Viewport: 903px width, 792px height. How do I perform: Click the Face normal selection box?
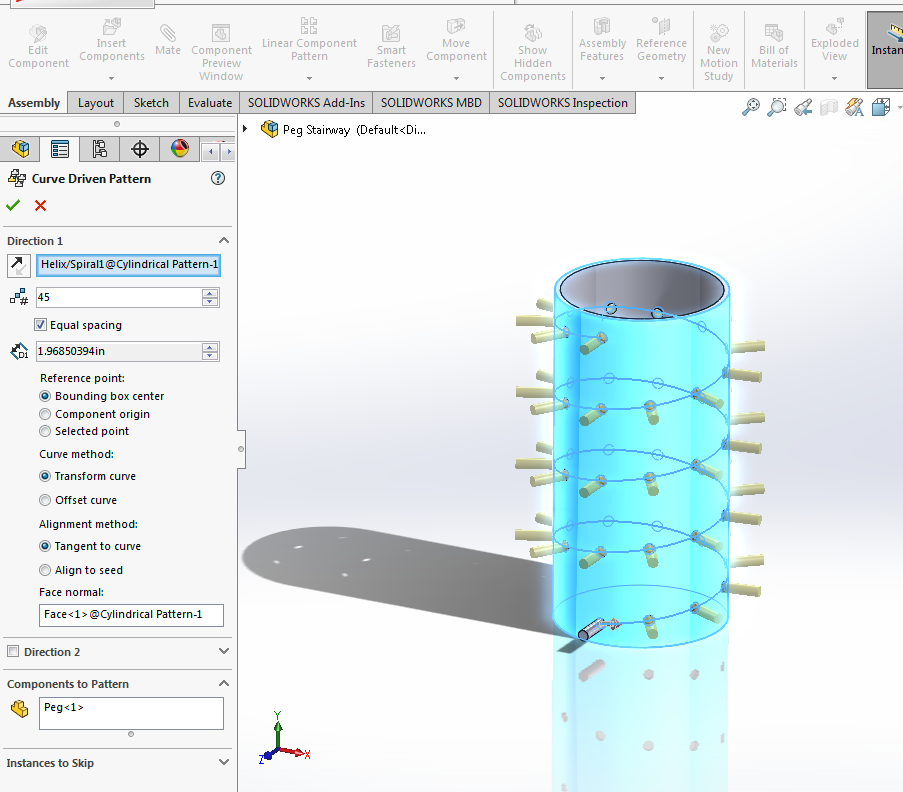pyautogui.click(x=131, y=615)
